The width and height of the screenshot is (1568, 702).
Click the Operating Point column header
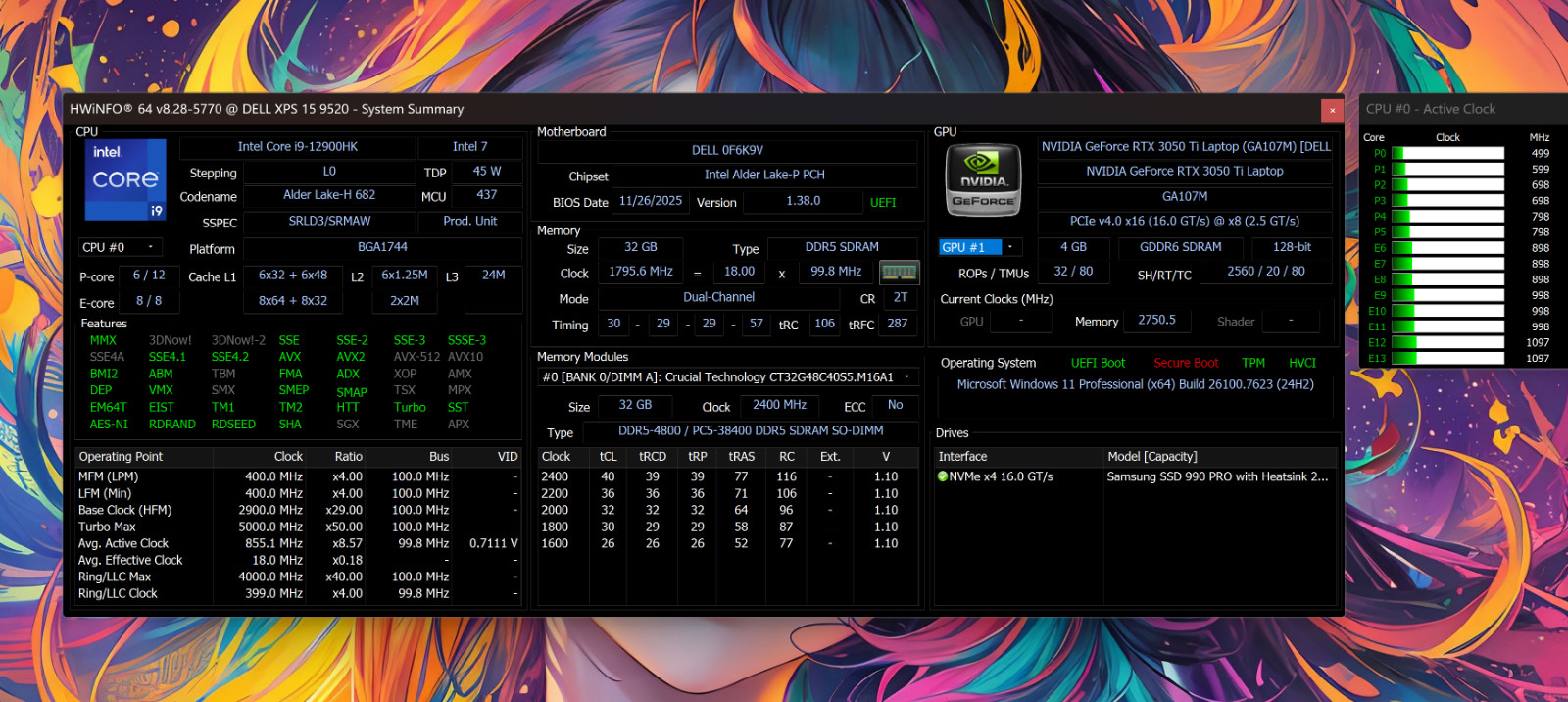(144, 457)
